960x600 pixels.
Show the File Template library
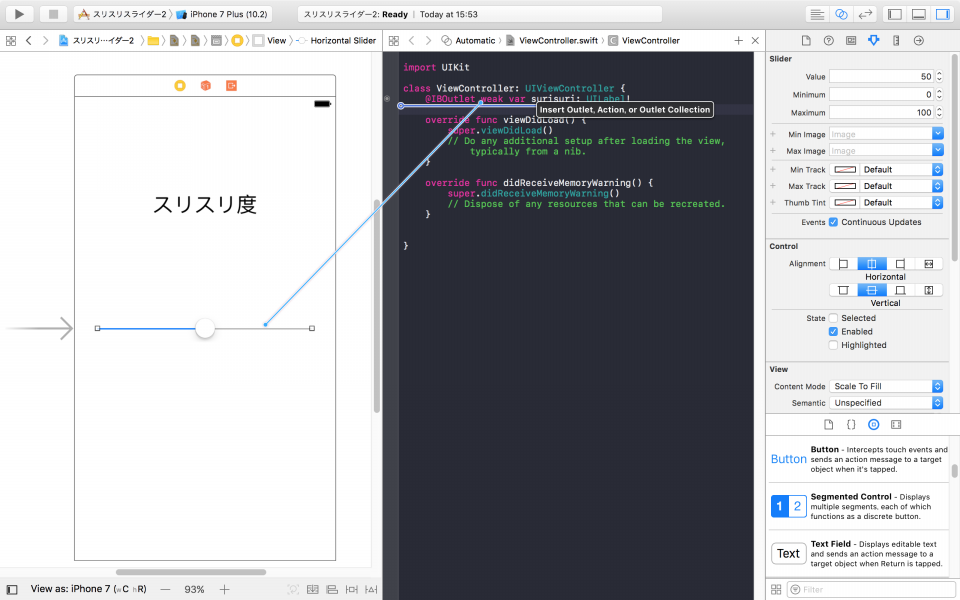(828, 424)
